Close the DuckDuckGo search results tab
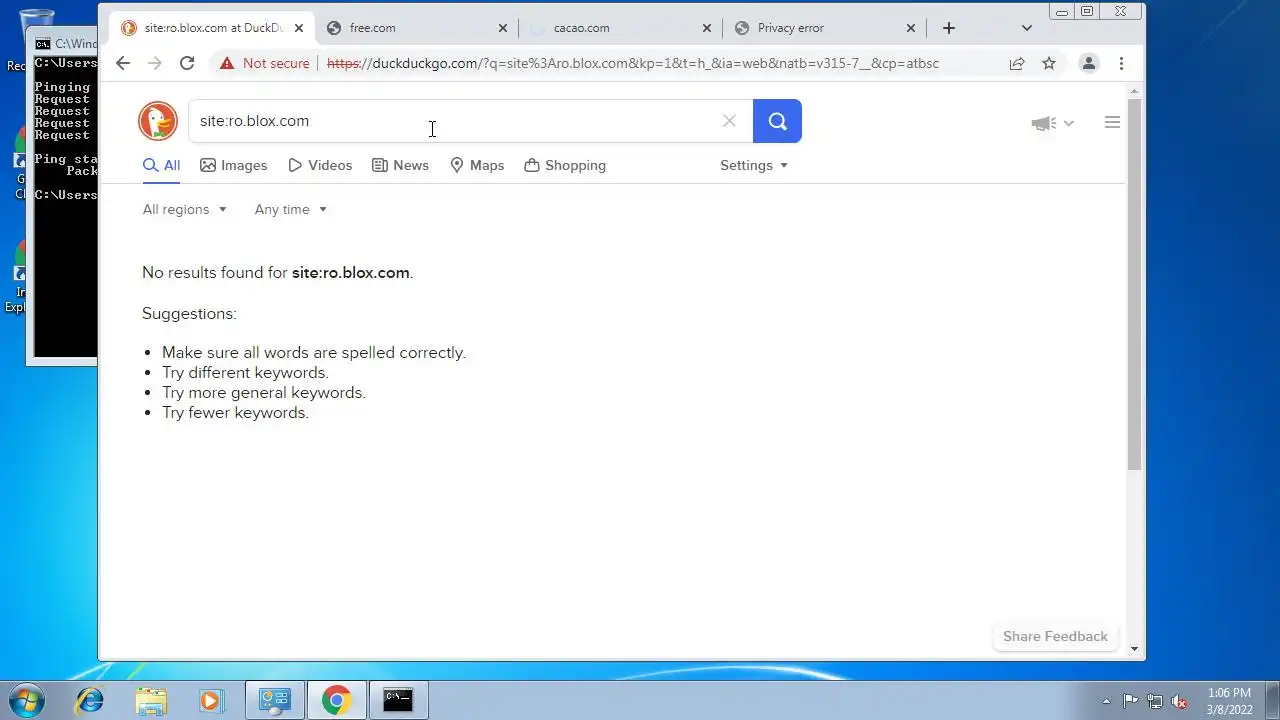This screenshot has width=1280, height=720. [298, 28]
